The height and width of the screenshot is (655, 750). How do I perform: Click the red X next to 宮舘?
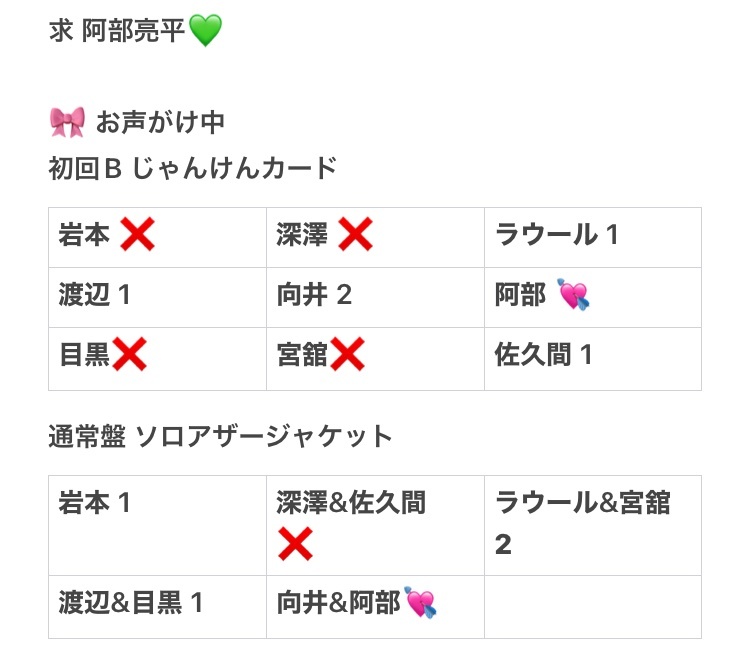coord(347,355)
